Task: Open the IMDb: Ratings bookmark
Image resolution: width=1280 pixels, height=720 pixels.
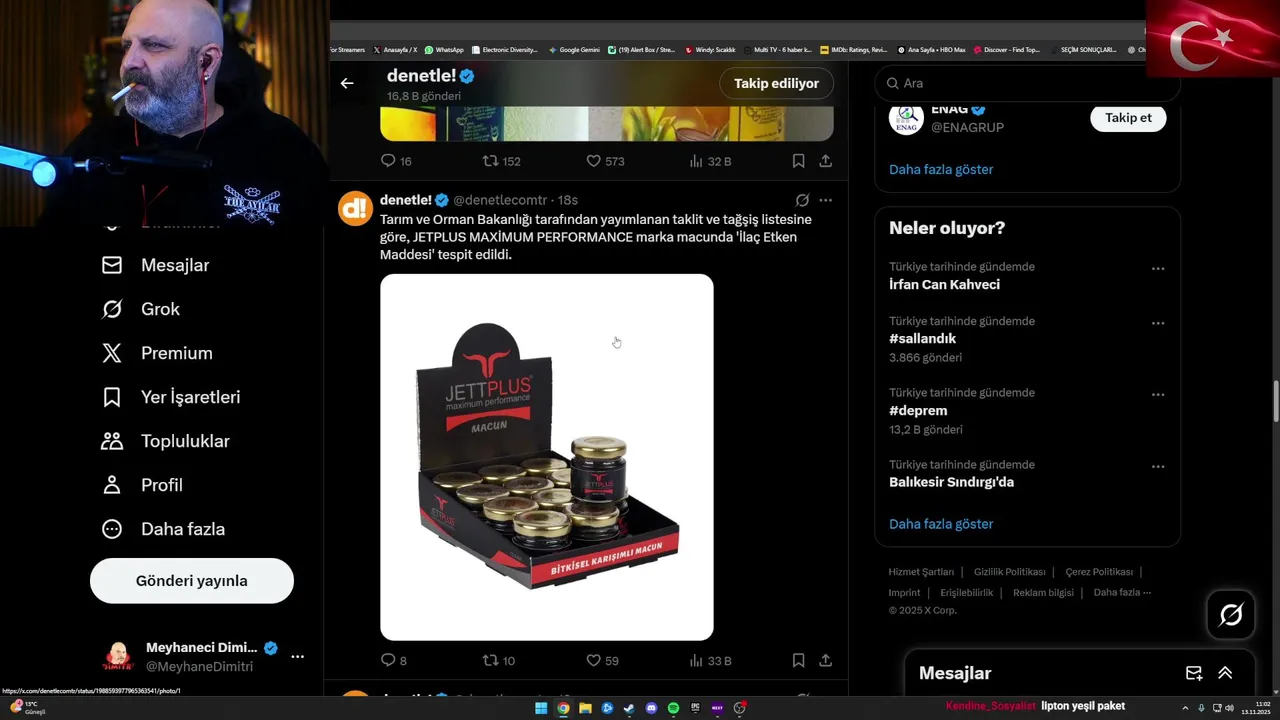Action: 853,50
